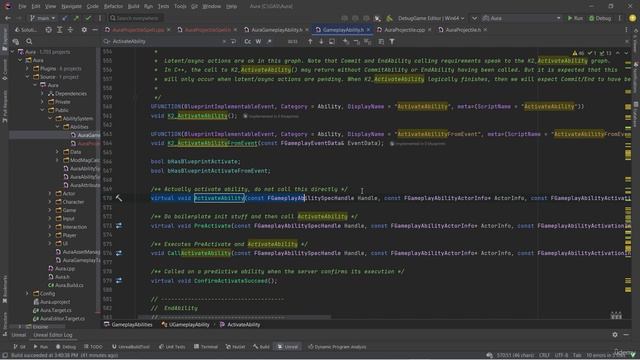Click the build hammer icon in toolbar
This screenshot has height=360, width=640.
click(x=389, y=18)
